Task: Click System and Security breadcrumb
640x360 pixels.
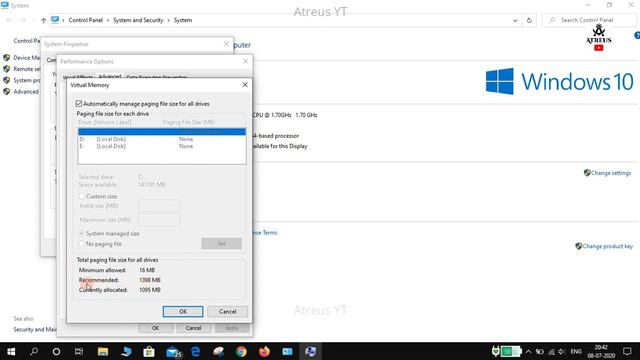Action: click(x=138, y=20)
